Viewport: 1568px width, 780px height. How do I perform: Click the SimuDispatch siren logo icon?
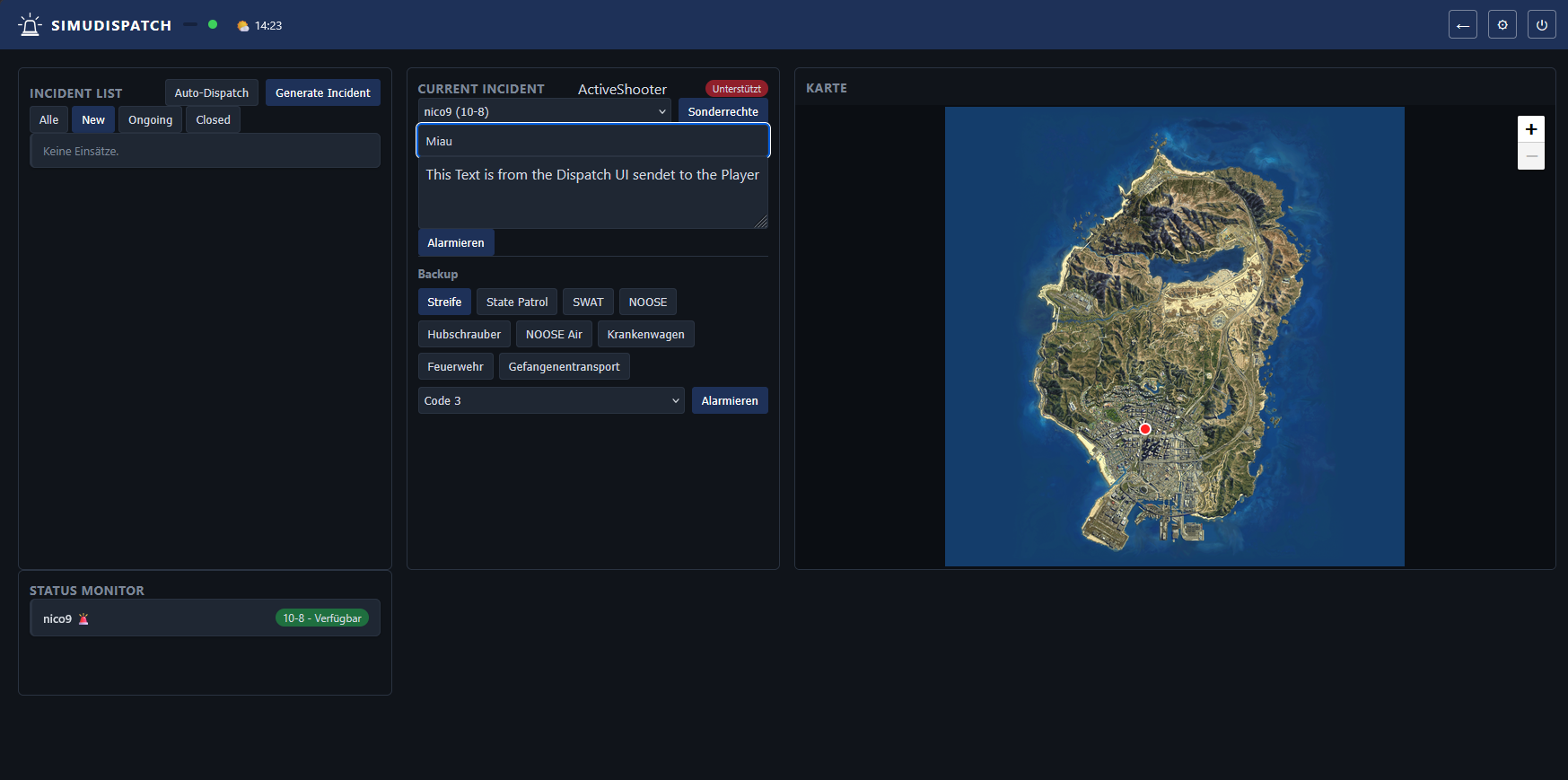[x=31, y=25]
